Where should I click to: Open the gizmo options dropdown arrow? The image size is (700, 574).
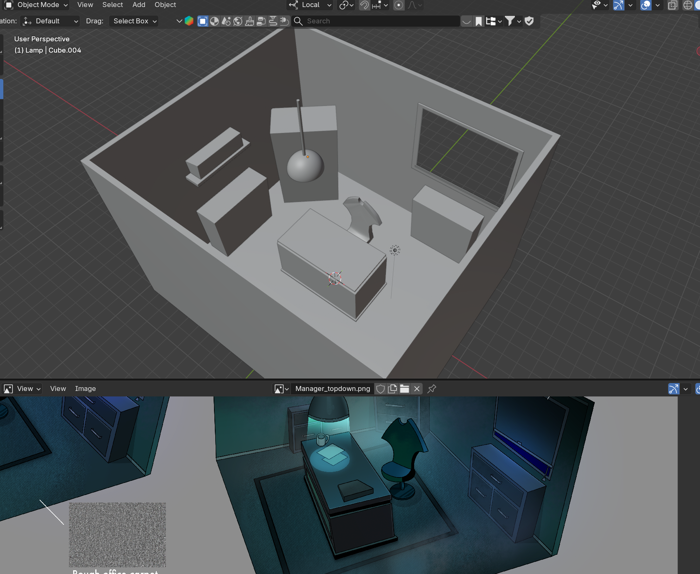[630, 5]
